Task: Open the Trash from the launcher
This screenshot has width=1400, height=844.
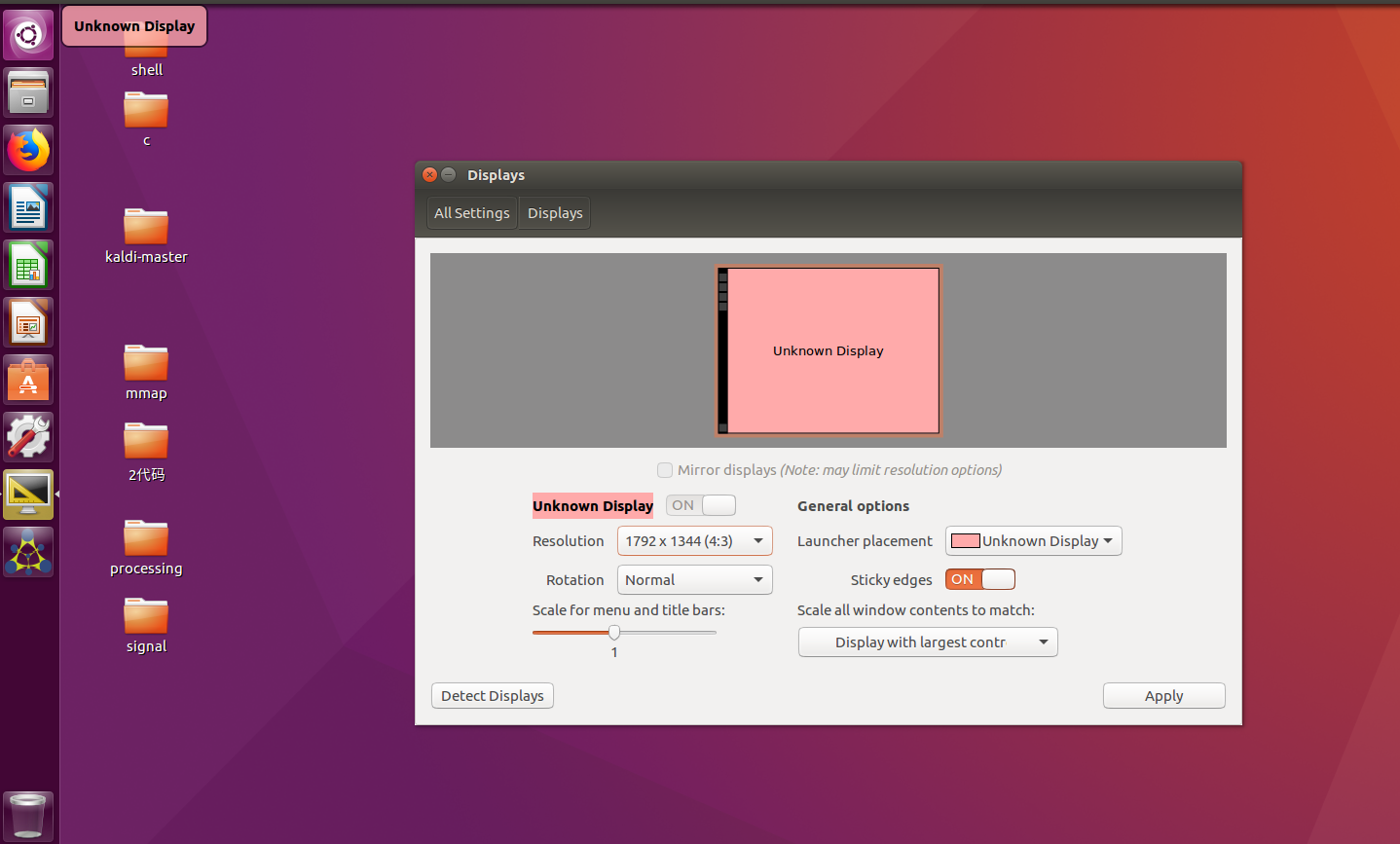Action: (x=28, y=816)
